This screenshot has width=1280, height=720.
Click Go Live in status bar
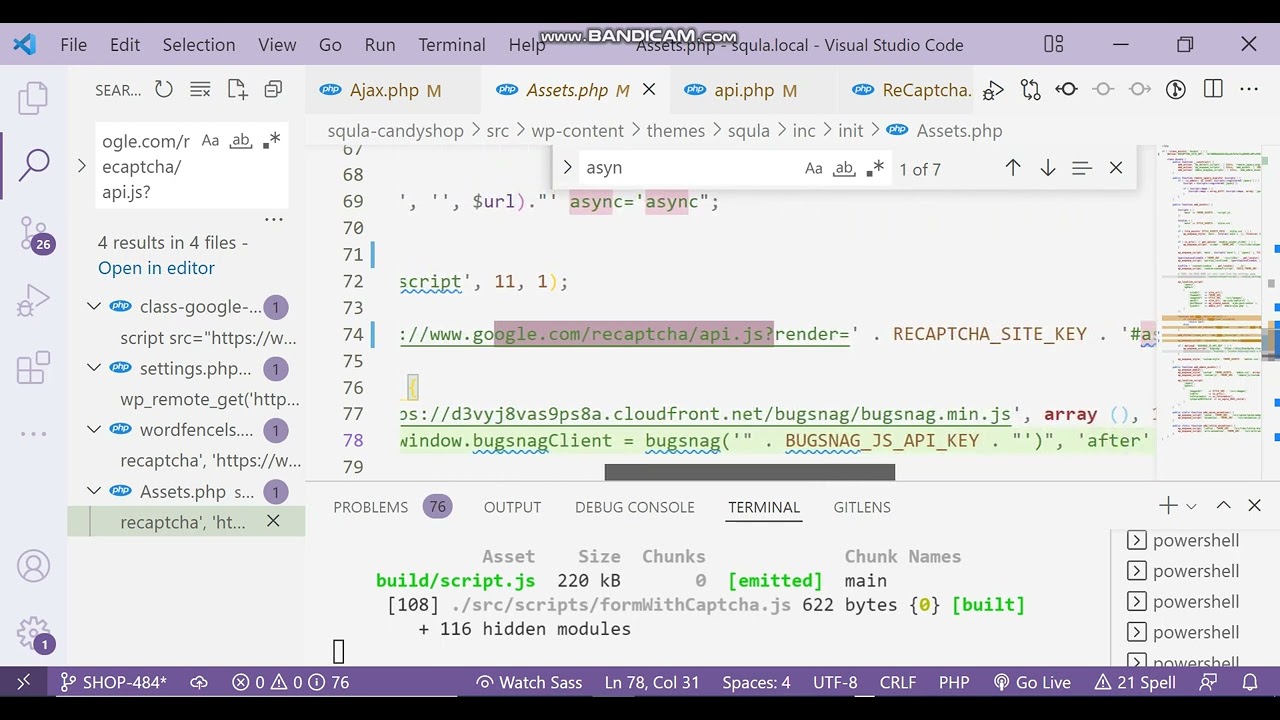click(1032, 682)
